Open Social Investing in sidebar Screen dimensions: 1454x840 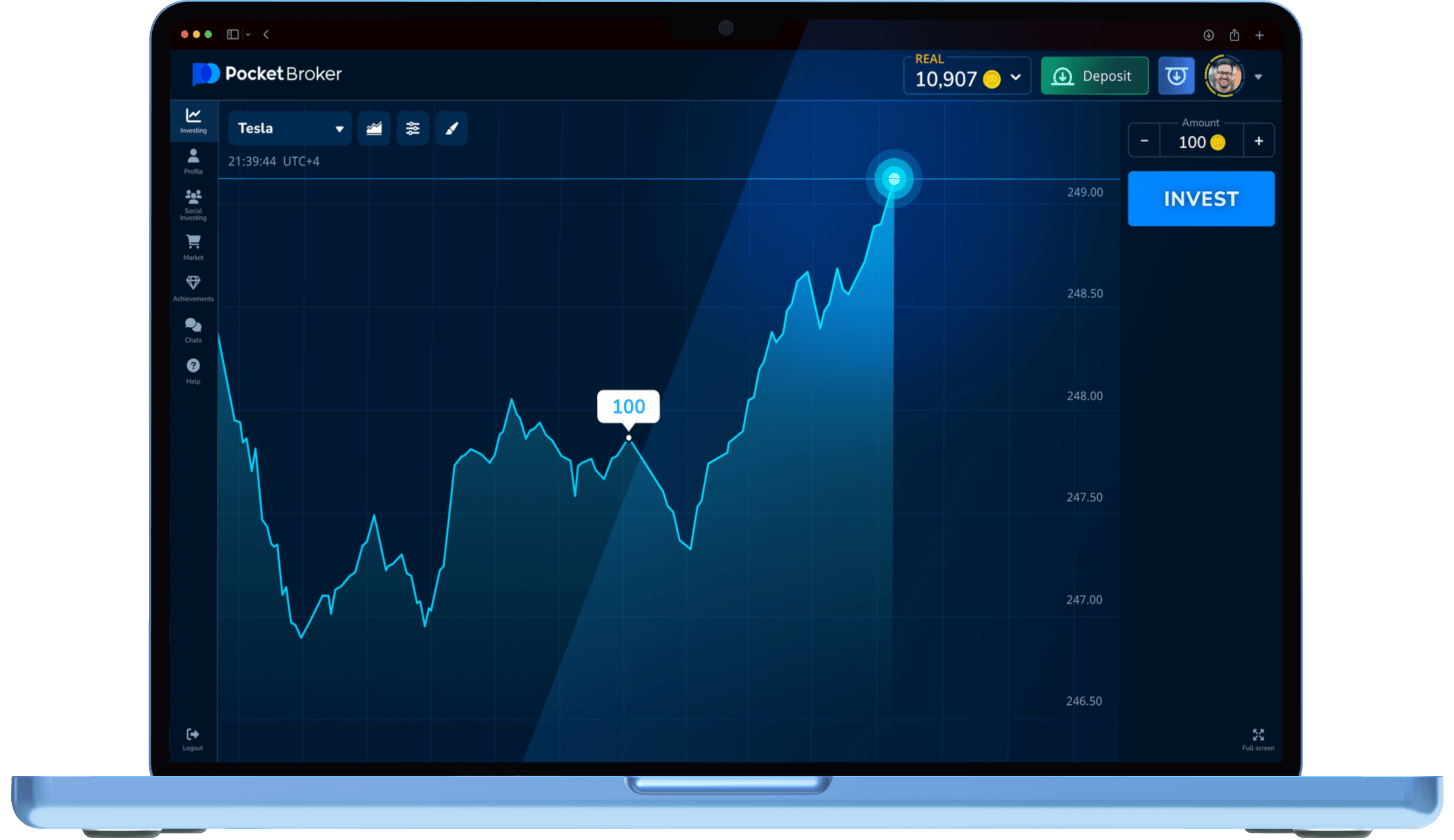(193, 203)
